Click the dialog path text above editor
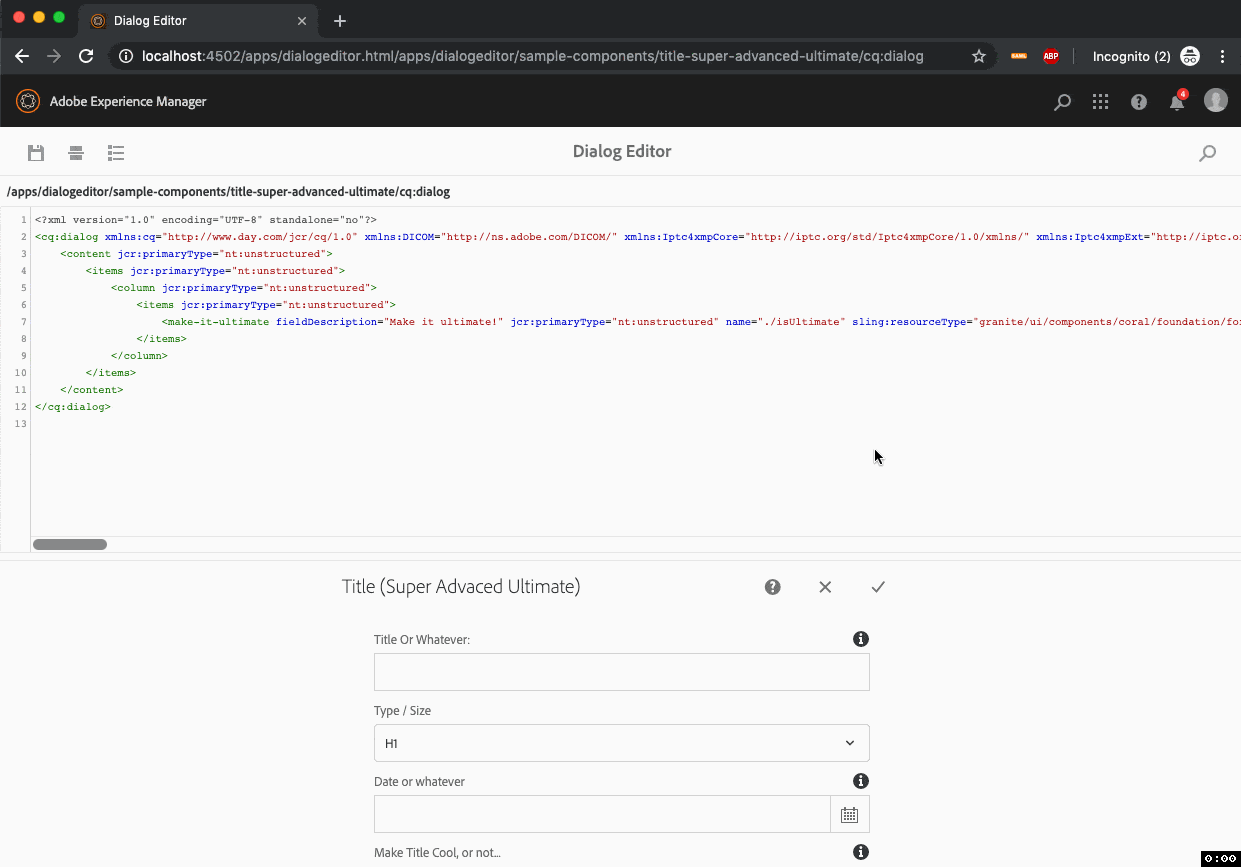 228,191
